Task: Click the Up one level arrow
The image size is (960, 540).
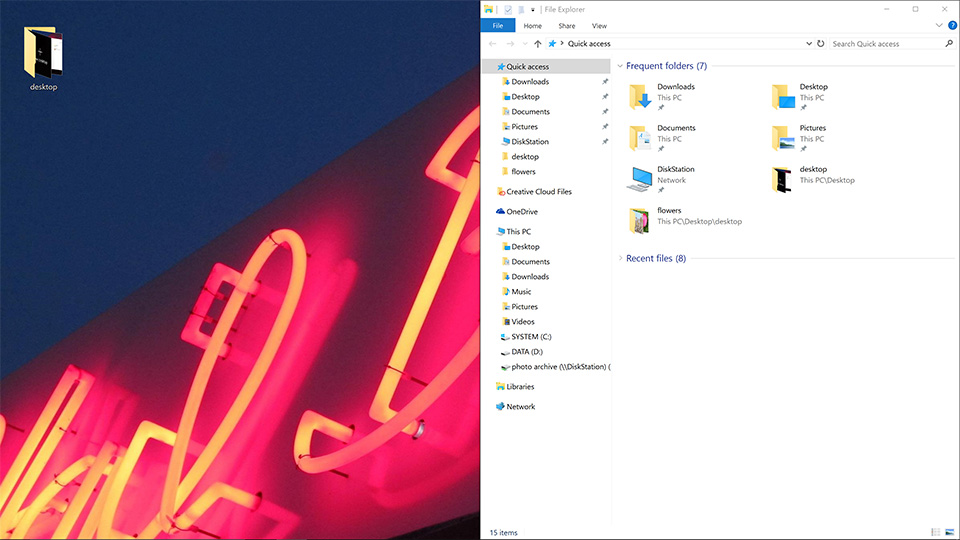Action: [538, 43]
